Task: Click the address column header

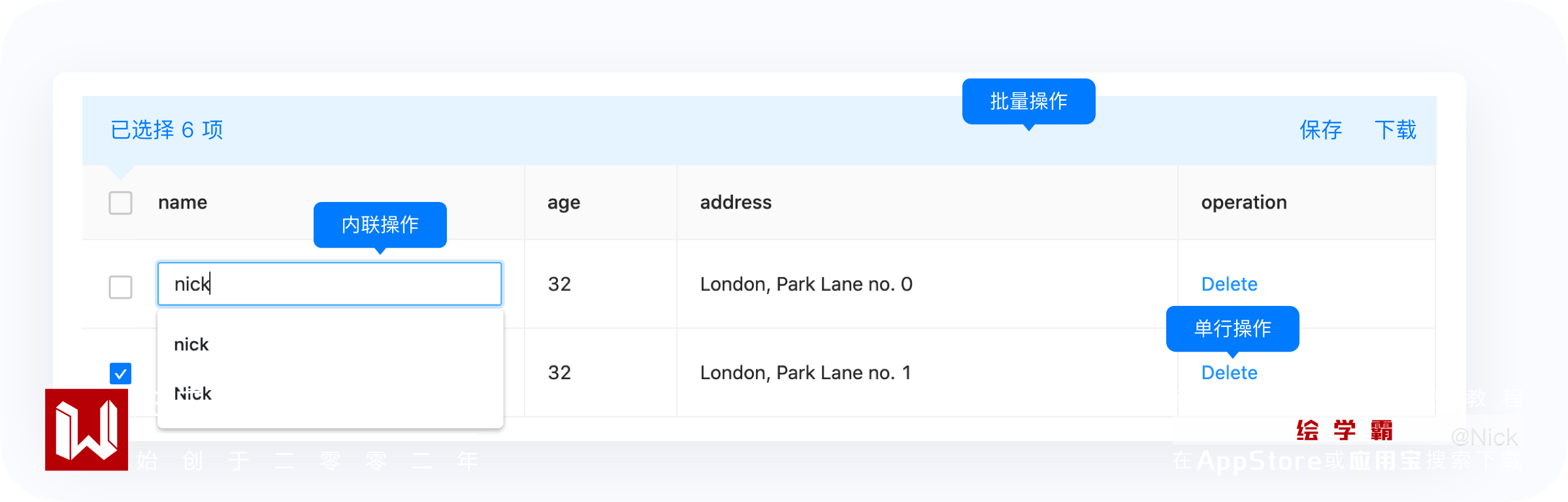Action: click(x=736, y=203)
